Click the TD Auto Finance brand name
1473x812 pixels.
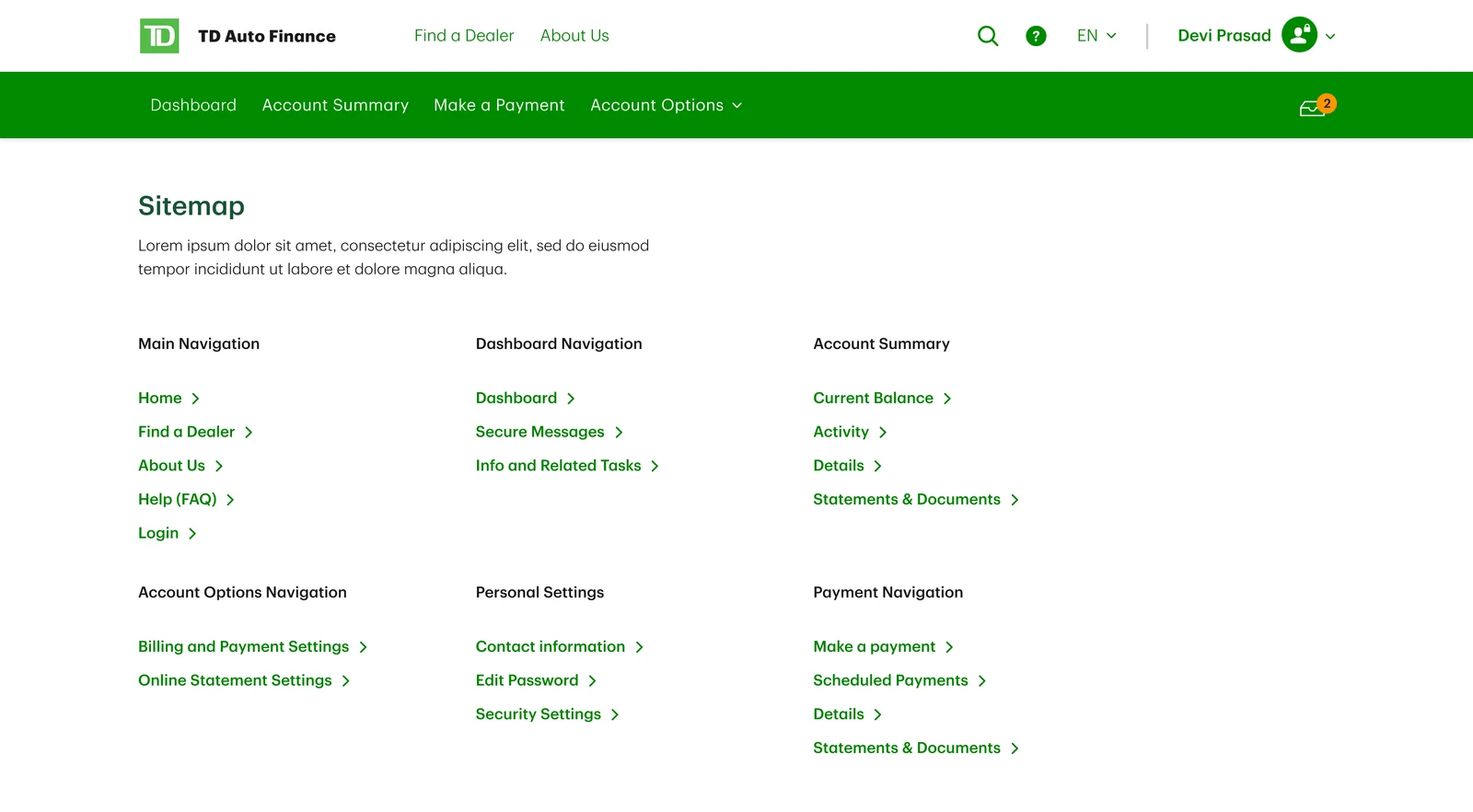(267, 36)
